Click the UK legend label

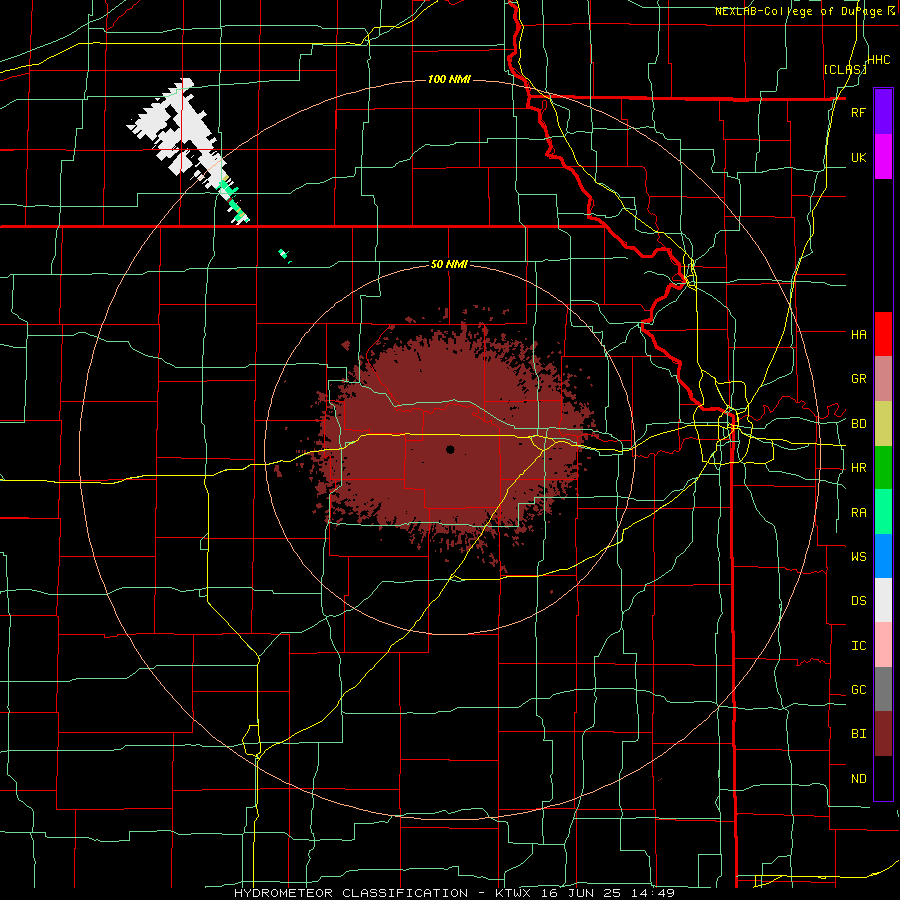tap(858, 157)
